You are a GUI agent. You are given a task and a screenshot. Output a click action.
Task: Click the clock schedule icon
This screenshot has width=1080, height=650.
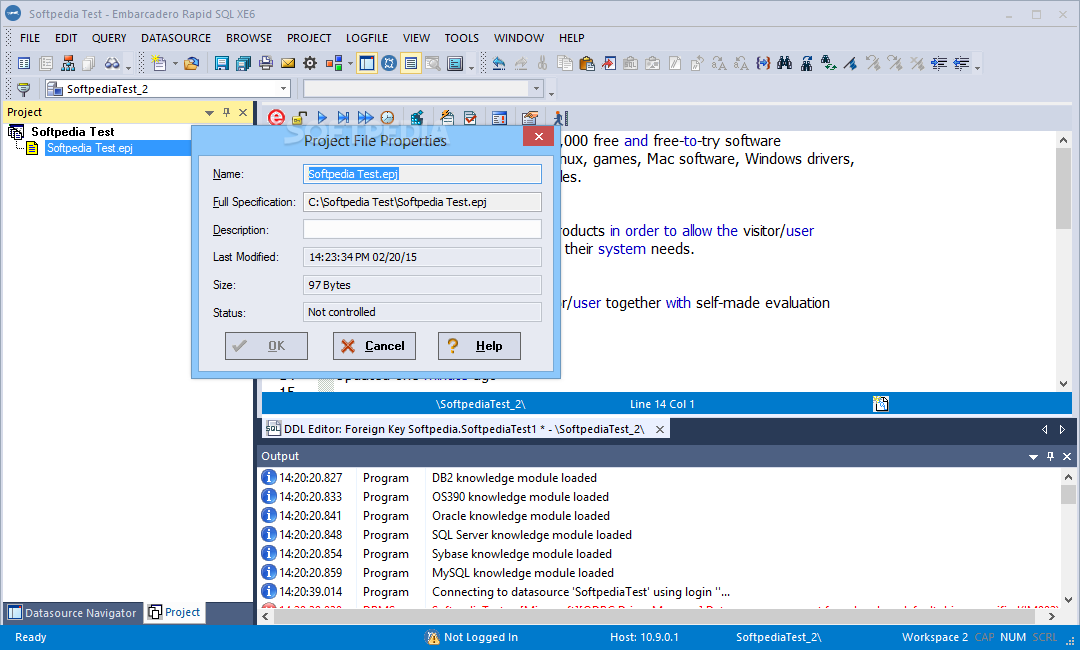pos(388,118)
